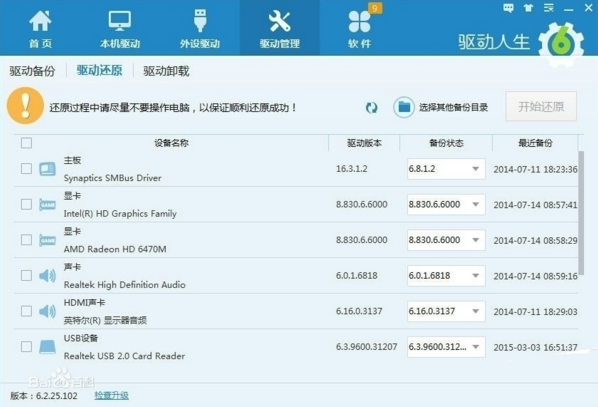Check the Synaptics SMBus Driver checkbox
This screenshot has height=407, width=598.
coord(26,169)
